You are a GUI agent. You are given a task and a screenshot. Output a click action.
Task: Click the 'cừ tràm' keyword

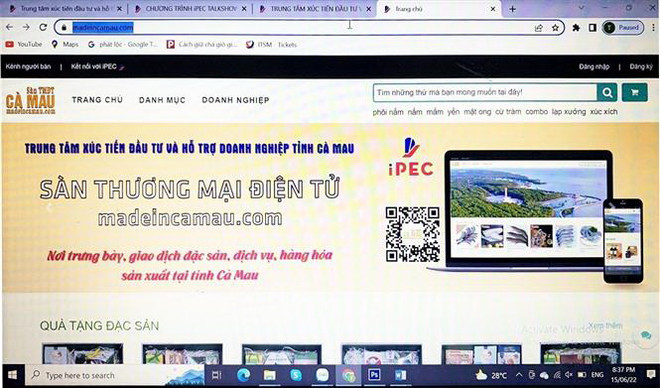pyautogui.click(x=508, y=112)
